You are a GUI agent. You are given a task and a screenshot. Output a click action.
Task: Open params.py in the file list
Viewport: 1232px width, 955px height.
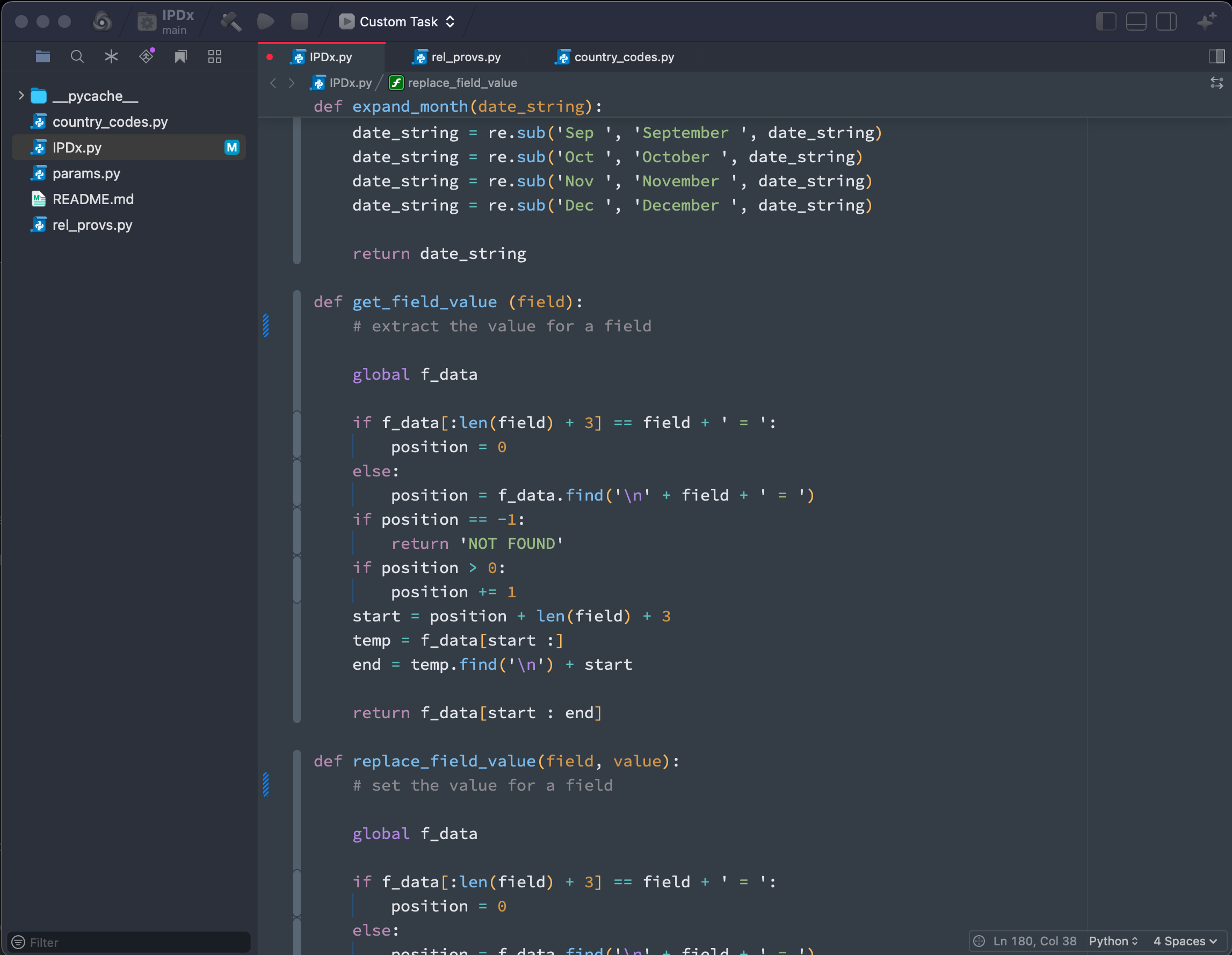point(86,173)
